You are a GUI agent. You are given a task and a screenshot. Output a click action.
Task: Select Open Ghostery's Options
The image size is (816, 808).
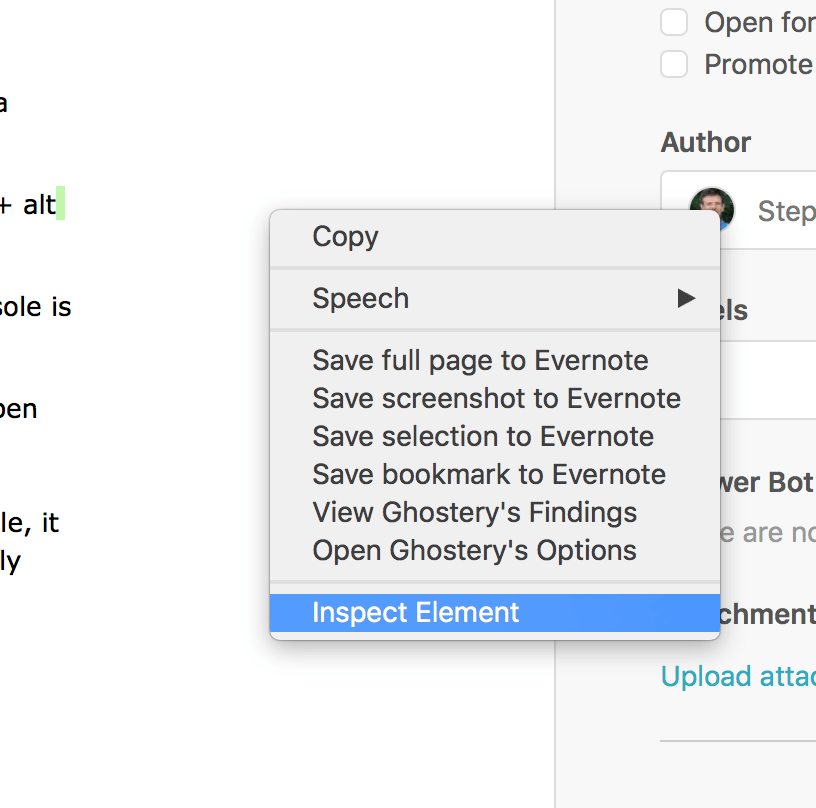click(x=474, y=550)
